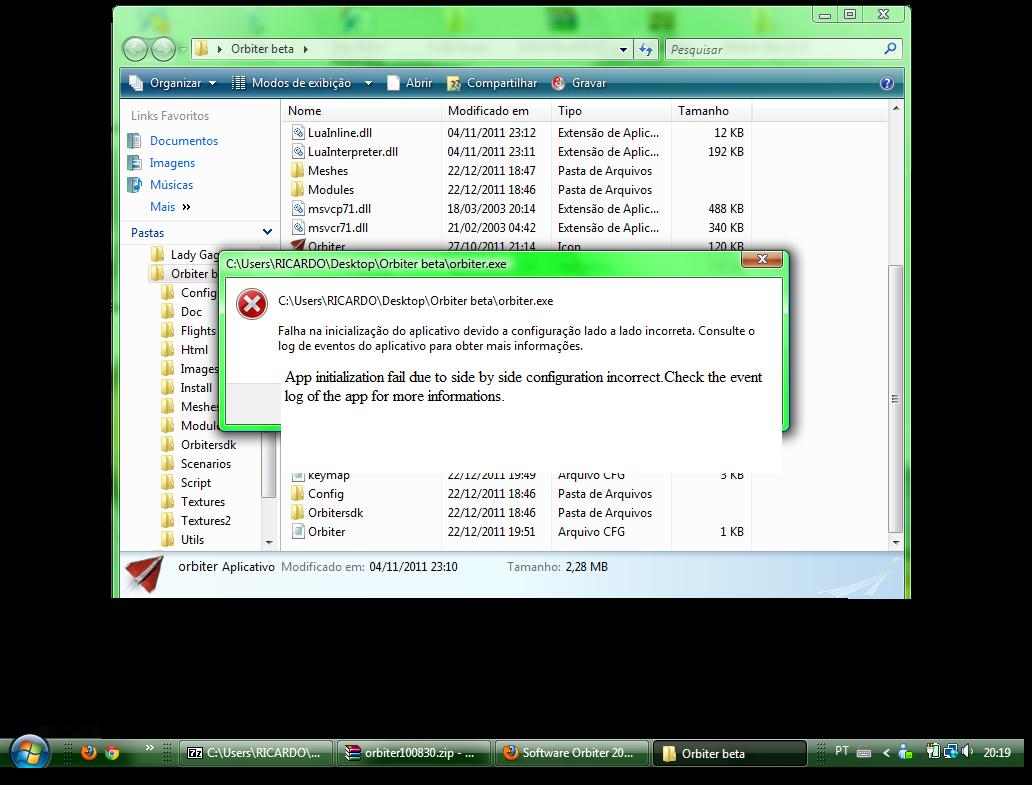1032x785 pixels.
Task: Click the volume speaker tray icon
Action: [967, 751]
